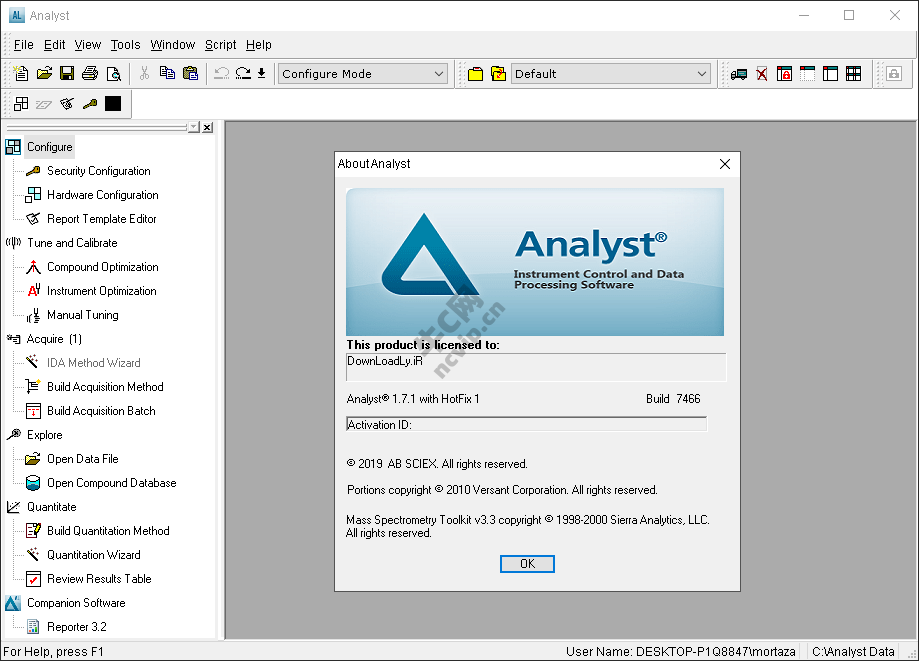Open Instrument Optimization
Screen dimensions: 919x661
tap(101, 291)
